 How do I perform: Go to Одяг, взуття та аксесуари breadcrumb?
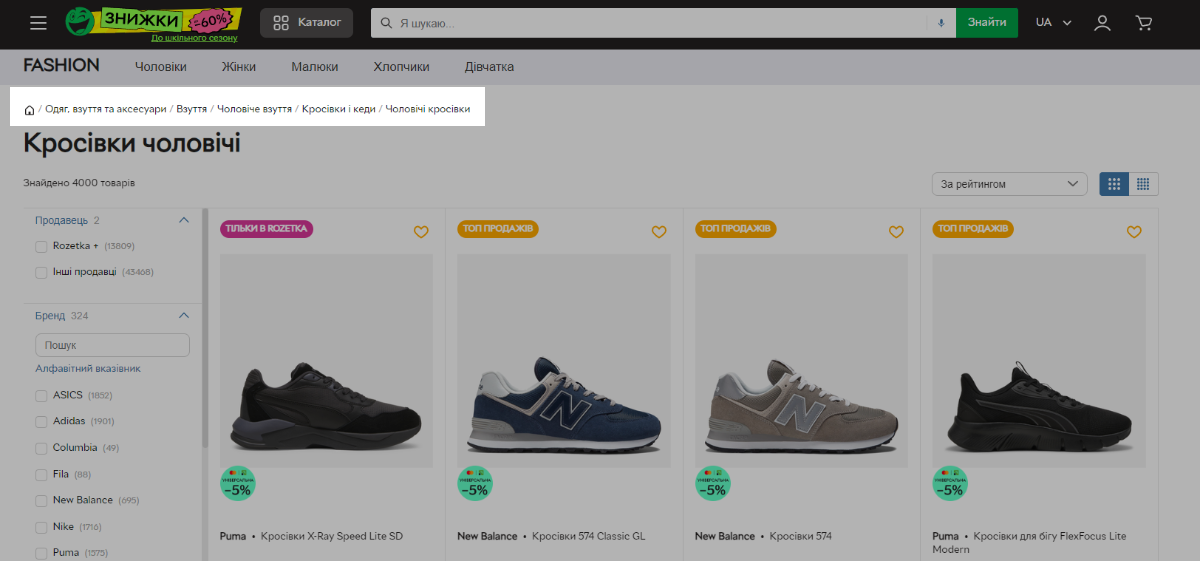(x=106, y=109)
